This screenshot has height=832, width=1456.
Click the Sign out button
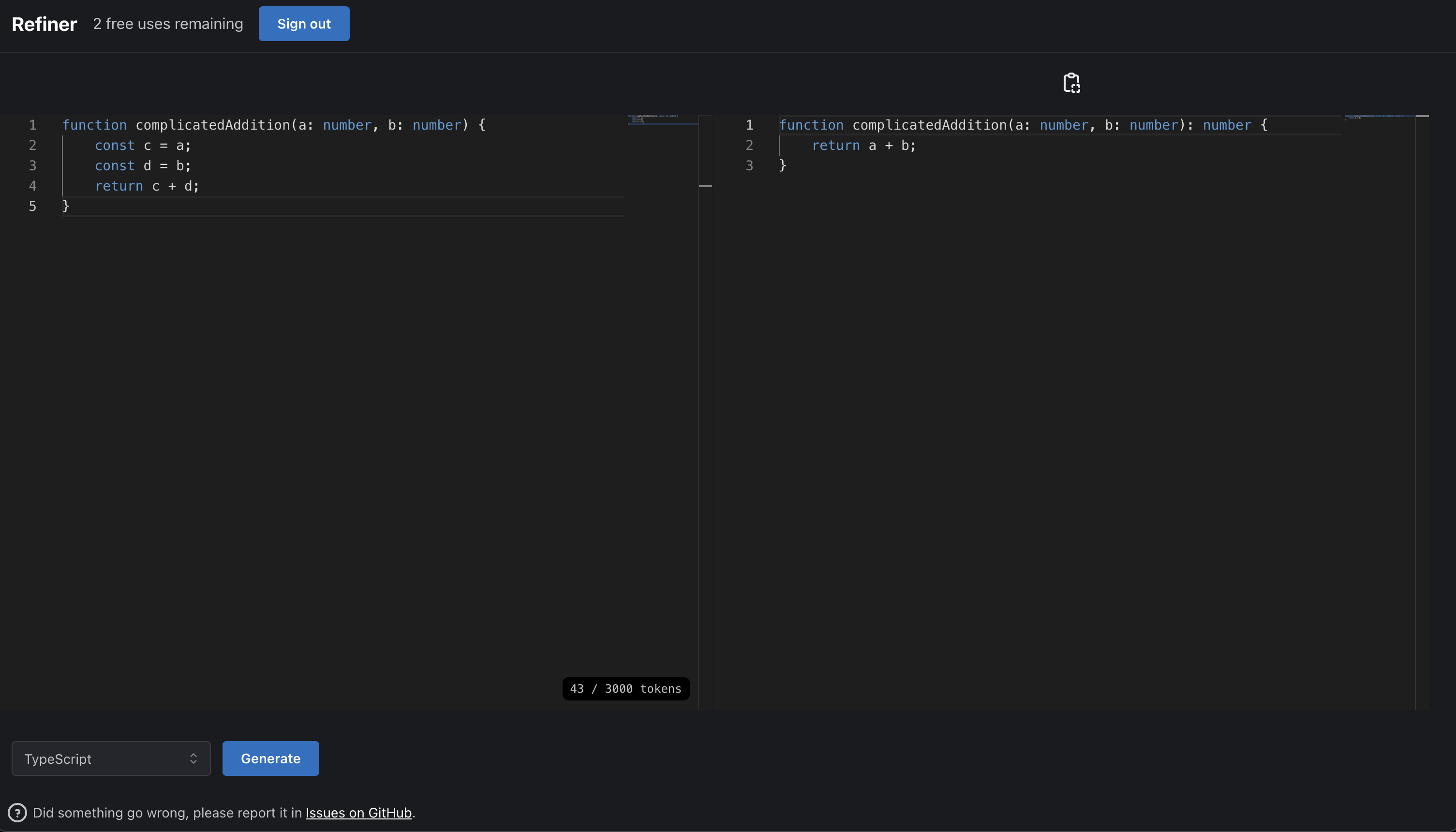[304, 24]
